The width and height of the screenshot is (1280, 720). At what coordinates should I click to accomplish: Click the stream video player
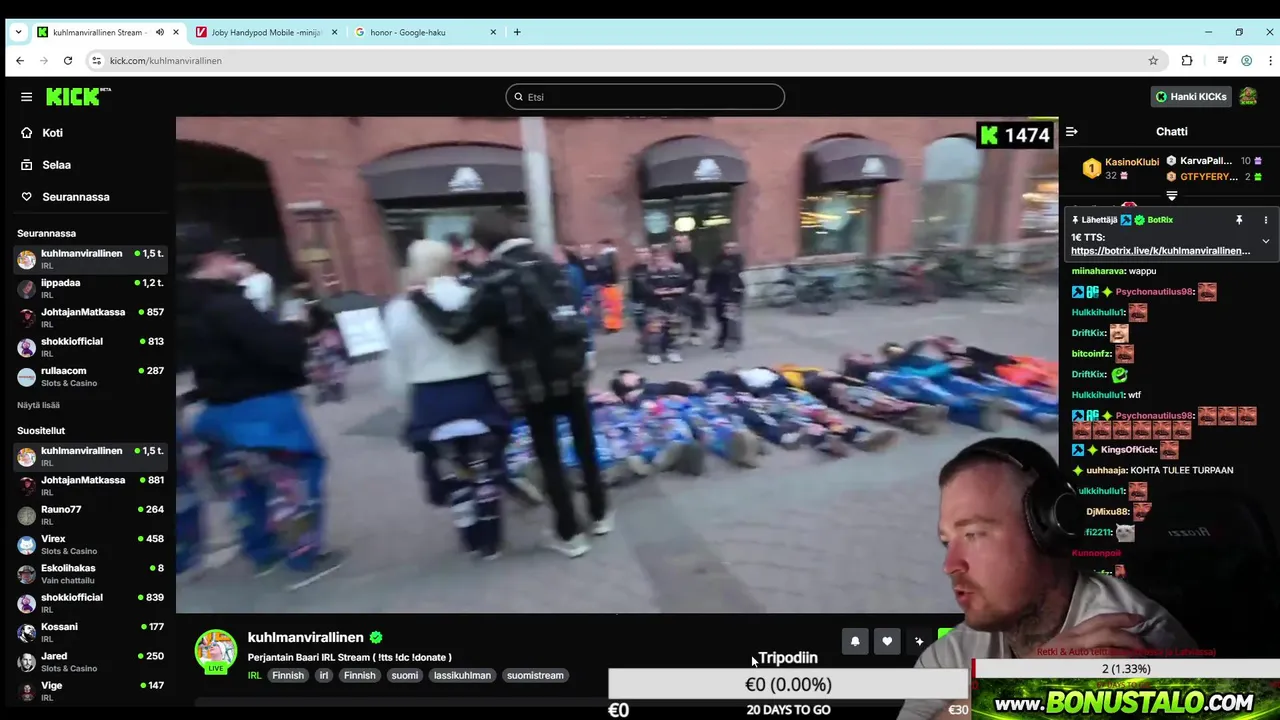617,365
